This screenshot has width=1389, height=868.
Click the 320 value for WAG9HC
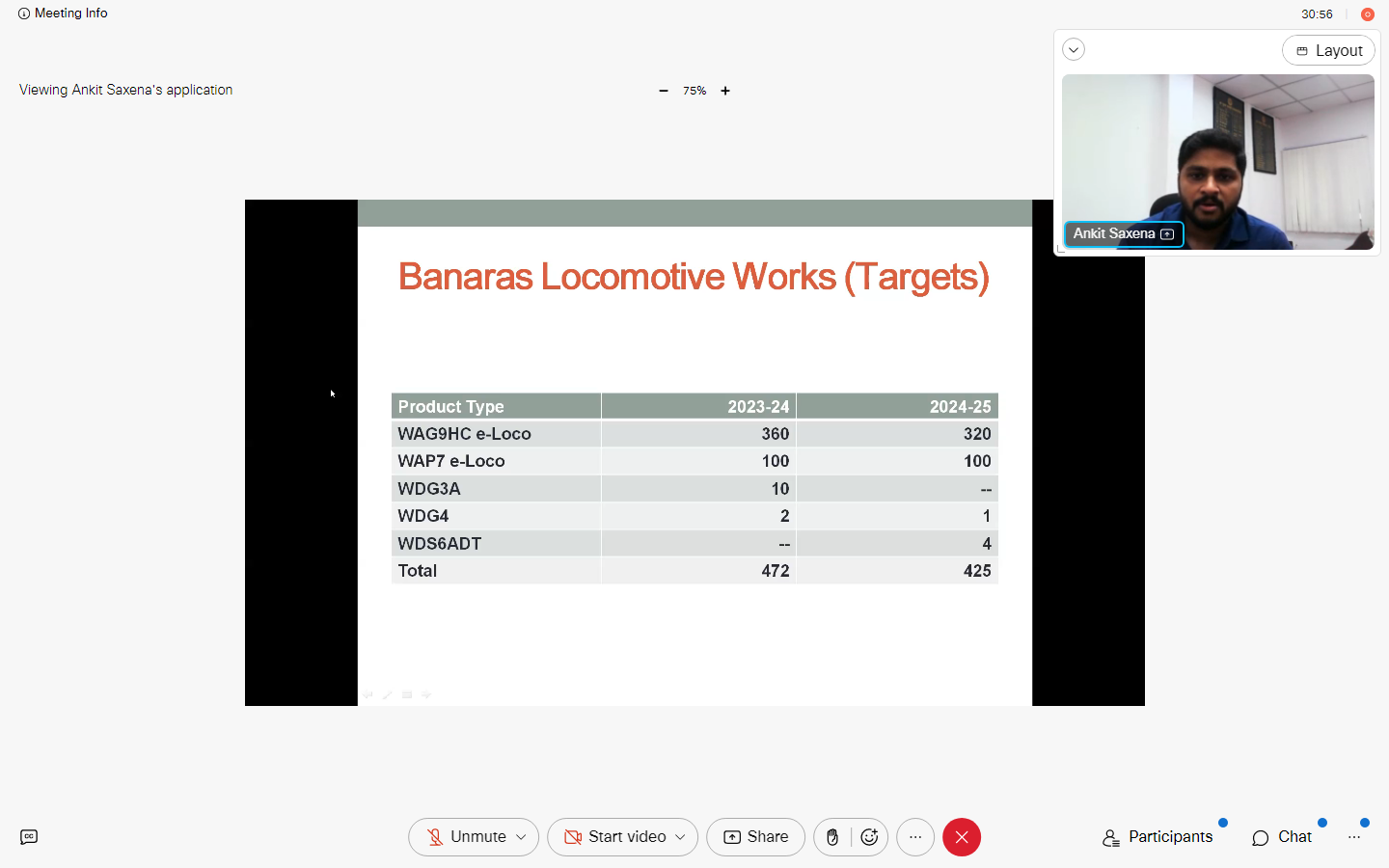point(977,434)
